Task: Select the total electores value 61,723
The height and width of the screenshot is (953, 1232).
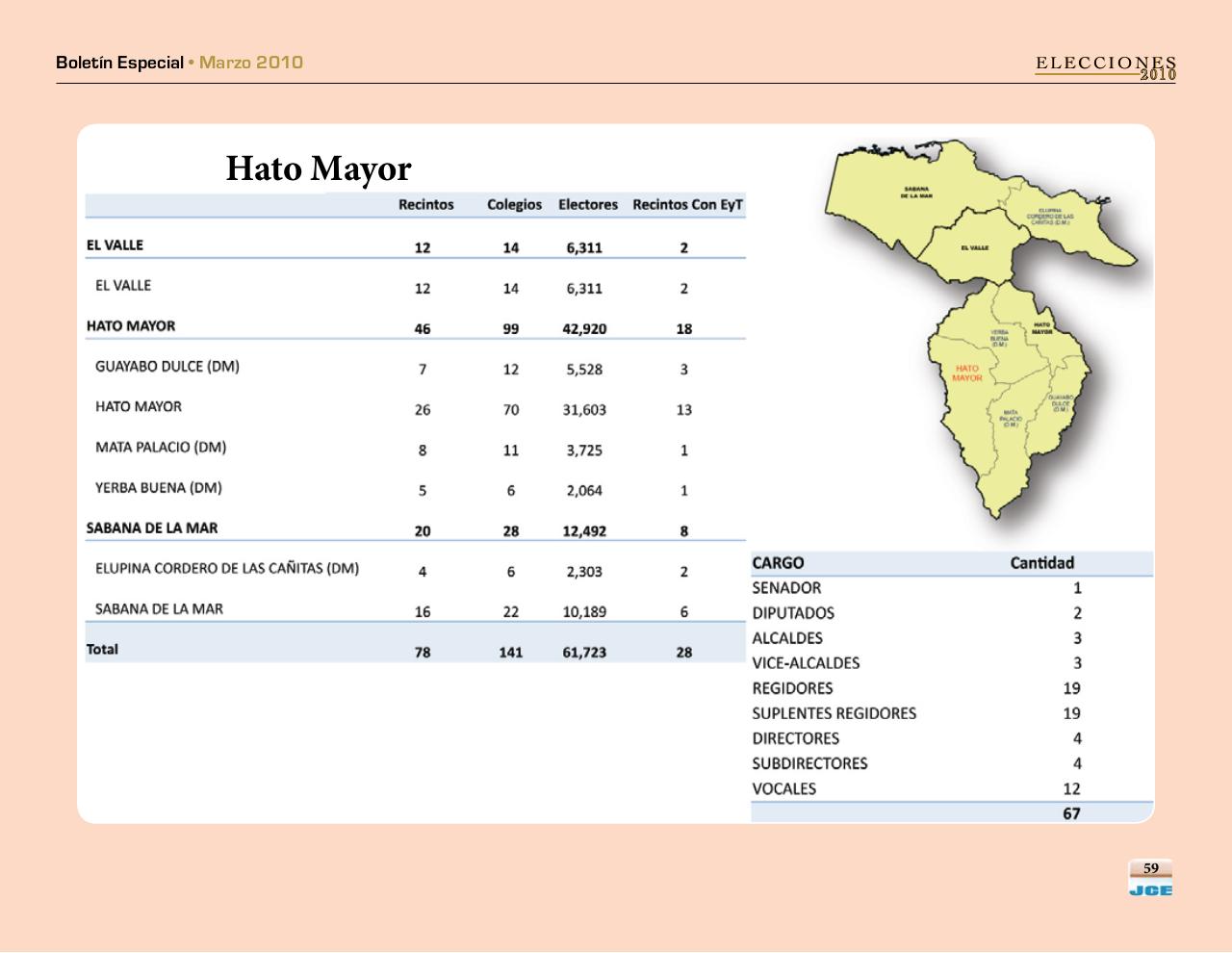Action: pos(584,653)
